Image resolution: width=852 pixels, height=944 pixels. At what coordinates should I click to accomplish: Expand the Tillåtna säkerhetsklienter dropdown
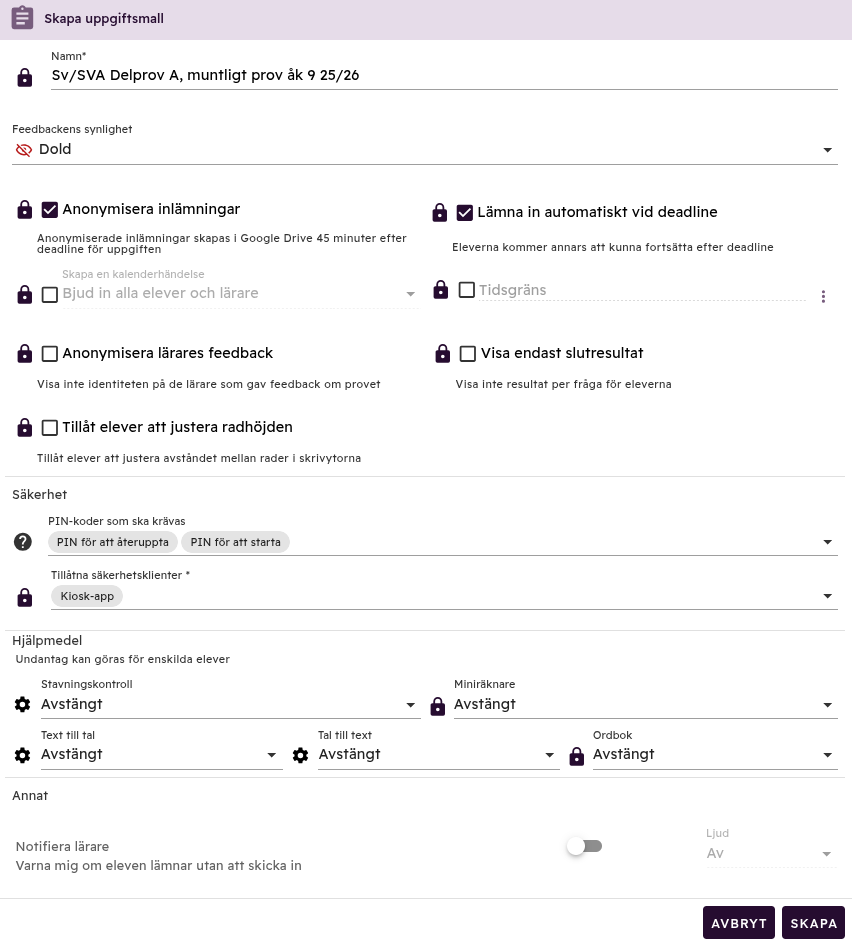[x=827, y=596]
